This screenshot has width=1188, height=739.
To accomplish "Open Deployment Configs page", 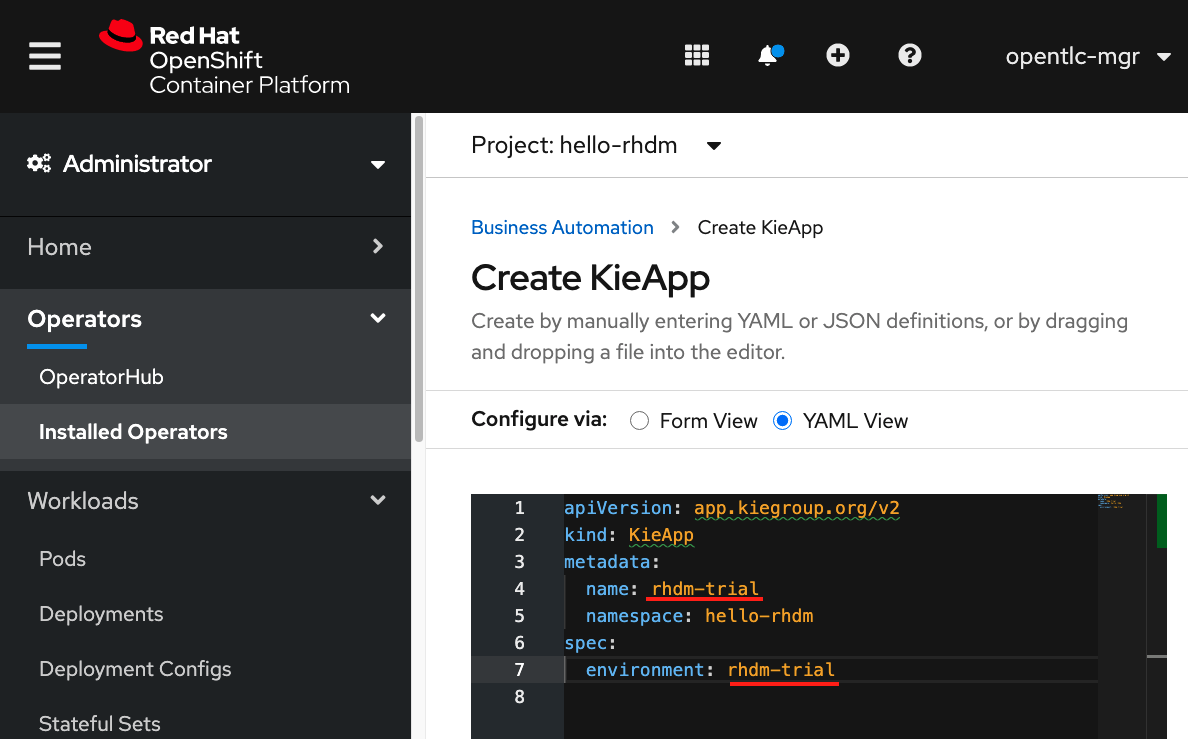I will point(135,669).
